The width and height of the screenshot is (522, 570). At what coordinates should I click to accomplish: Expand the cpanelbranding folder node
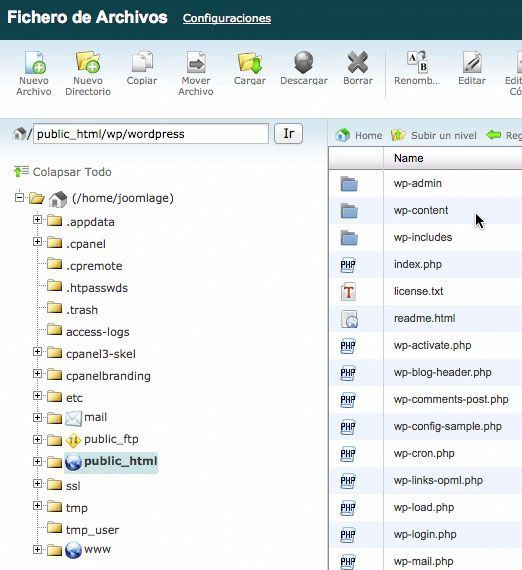[37, 374]
